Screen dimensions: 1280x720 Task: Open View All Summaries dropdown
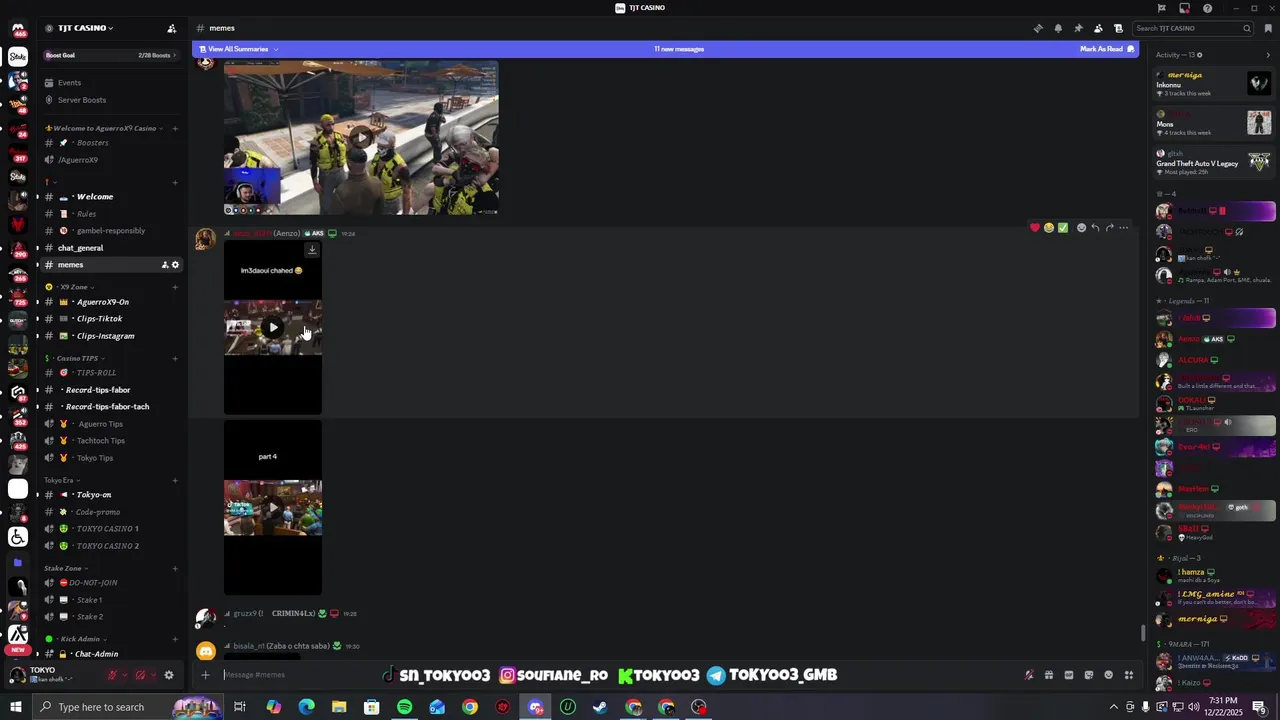pos(239,49)
